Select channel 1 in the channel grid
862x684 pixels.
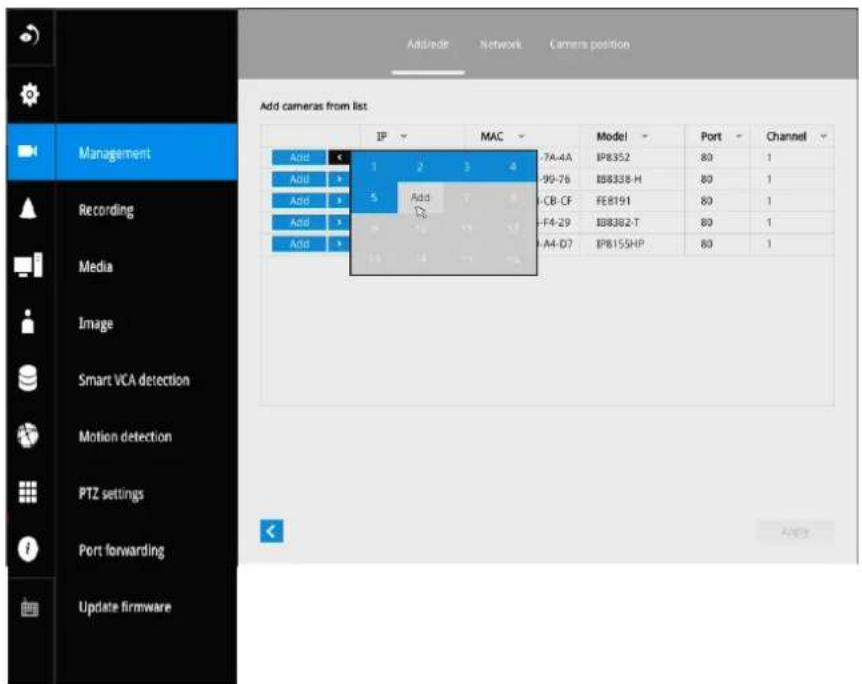pos(374,167)
